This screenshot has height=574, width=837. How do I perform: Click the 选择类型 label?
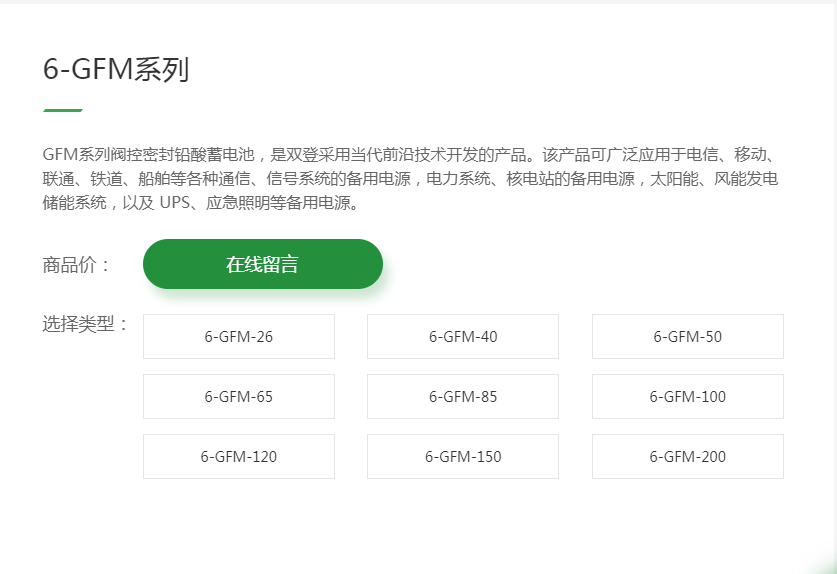coord(86,324)
